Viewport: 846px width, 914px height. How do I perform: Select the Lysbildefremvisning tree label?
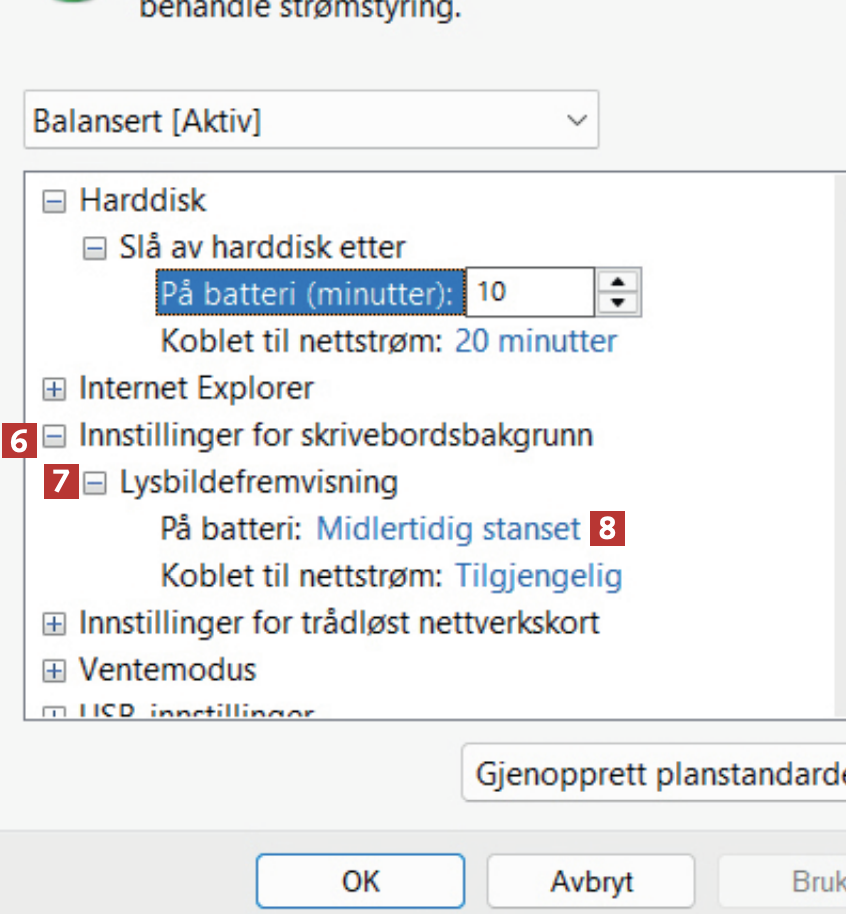click(258, 483)
